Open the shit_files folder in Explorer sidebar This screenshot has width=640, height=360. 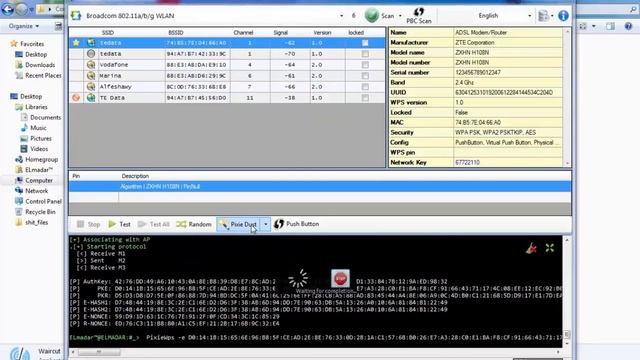32,222
